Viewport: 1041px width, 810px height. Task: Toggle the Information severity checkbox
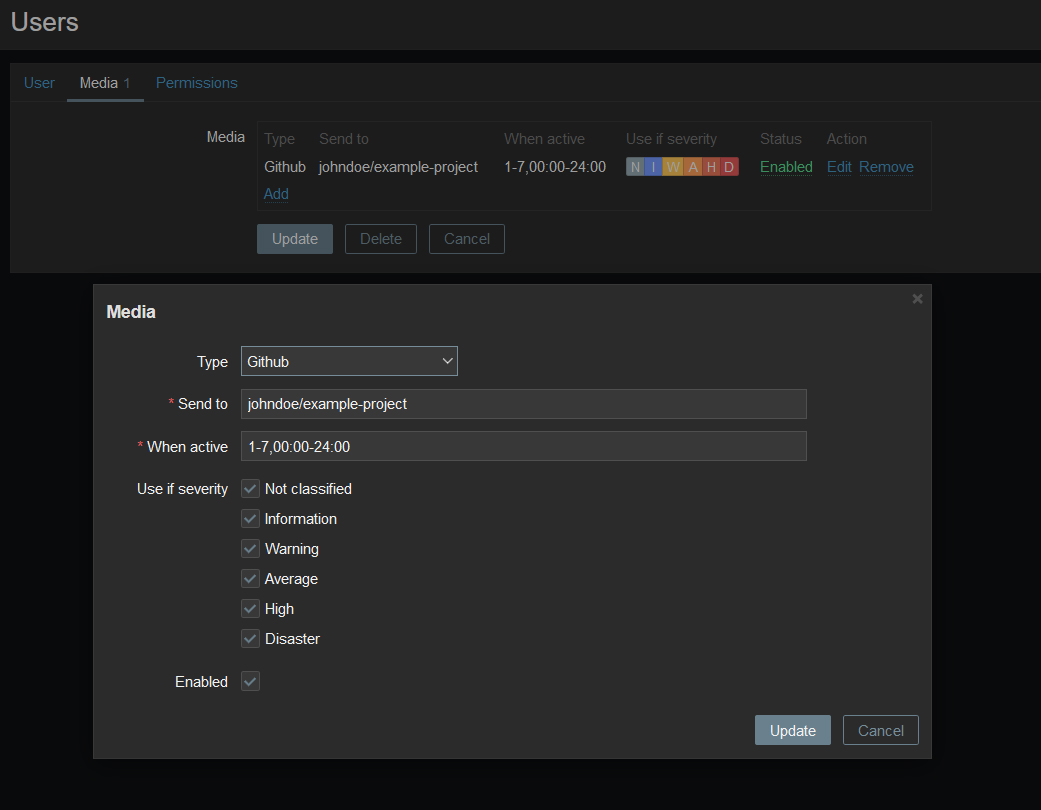[250, 519]
